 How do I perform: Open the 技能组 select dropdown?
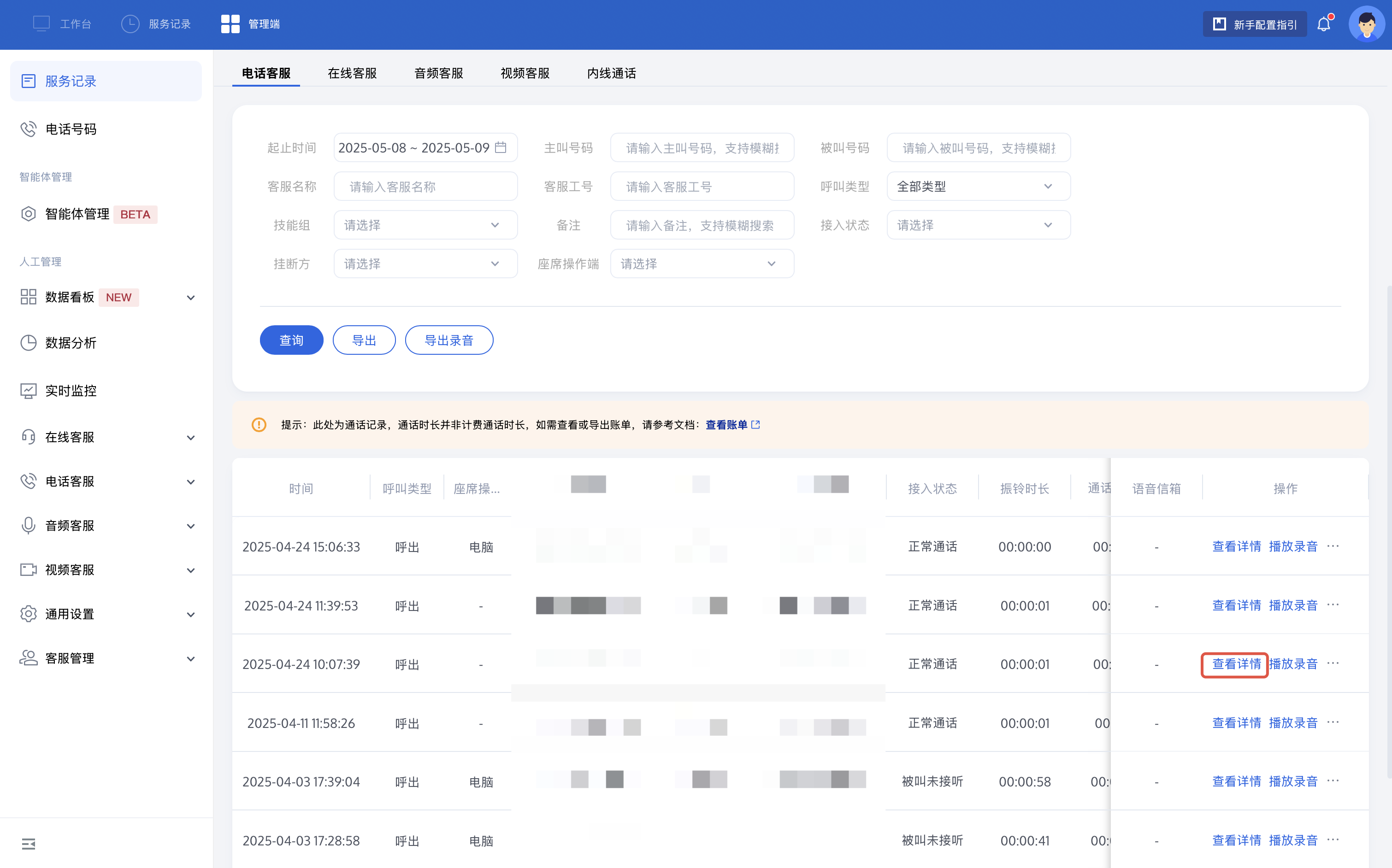tap(425, 225)
